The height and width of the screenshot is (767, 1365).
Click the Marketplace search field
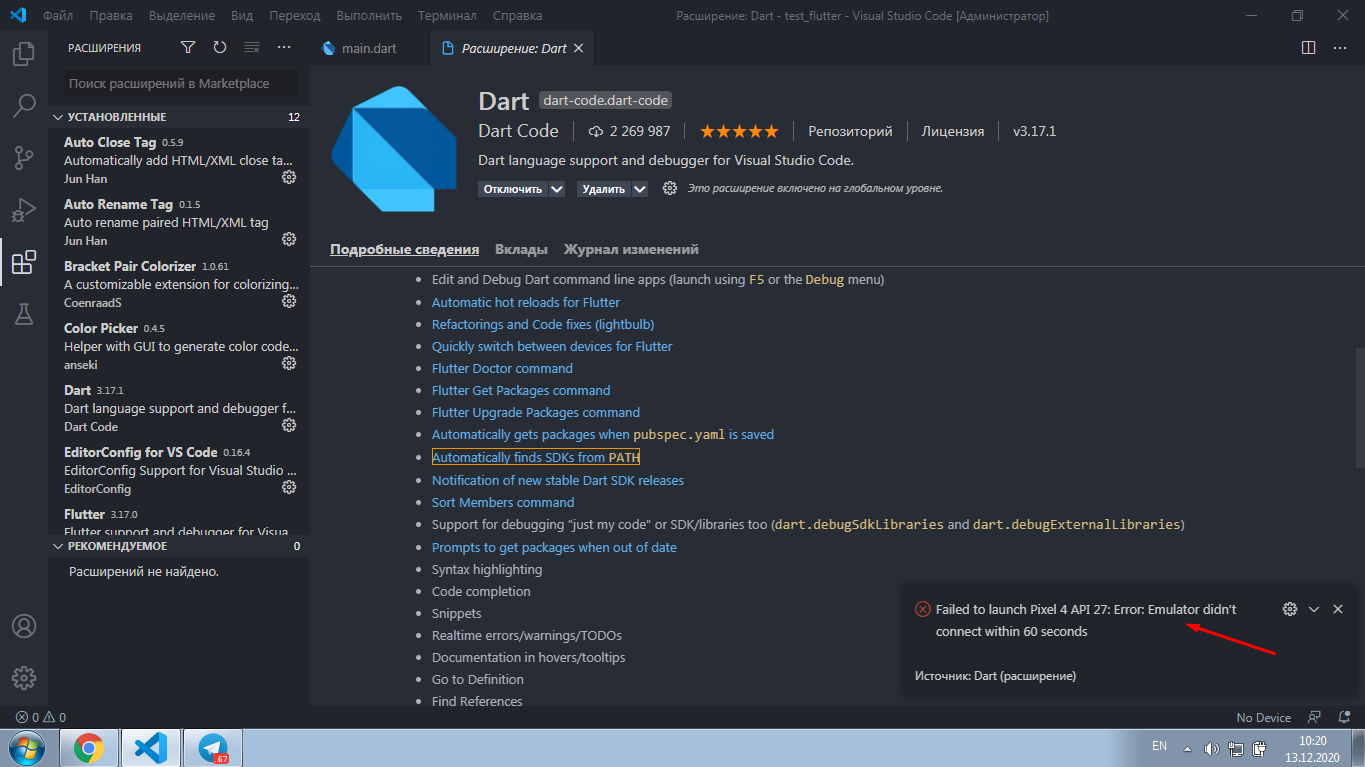coord(180,84)
